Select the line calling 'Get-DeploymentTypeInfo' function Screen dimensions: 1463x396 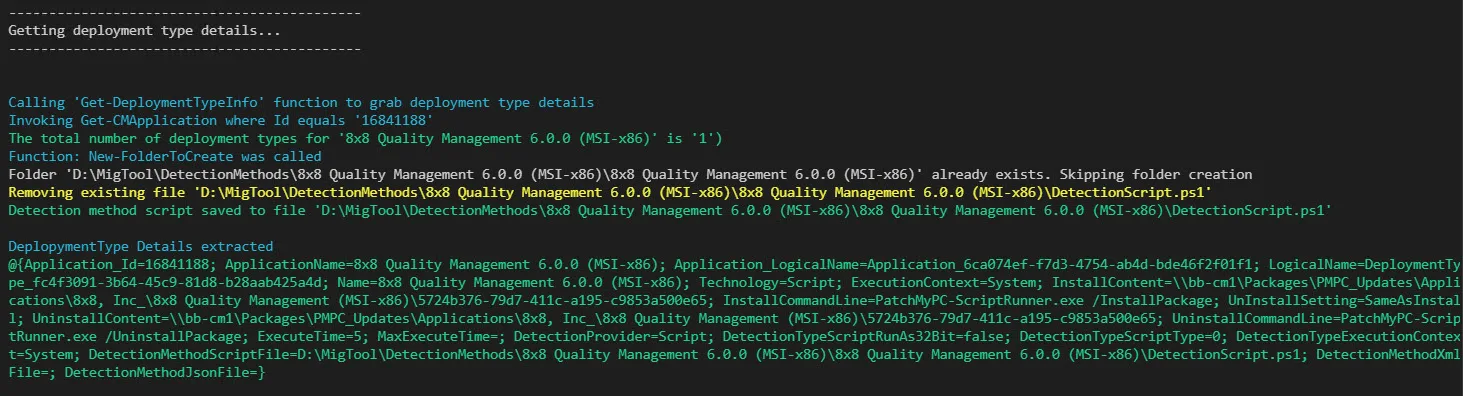(301, 103)
